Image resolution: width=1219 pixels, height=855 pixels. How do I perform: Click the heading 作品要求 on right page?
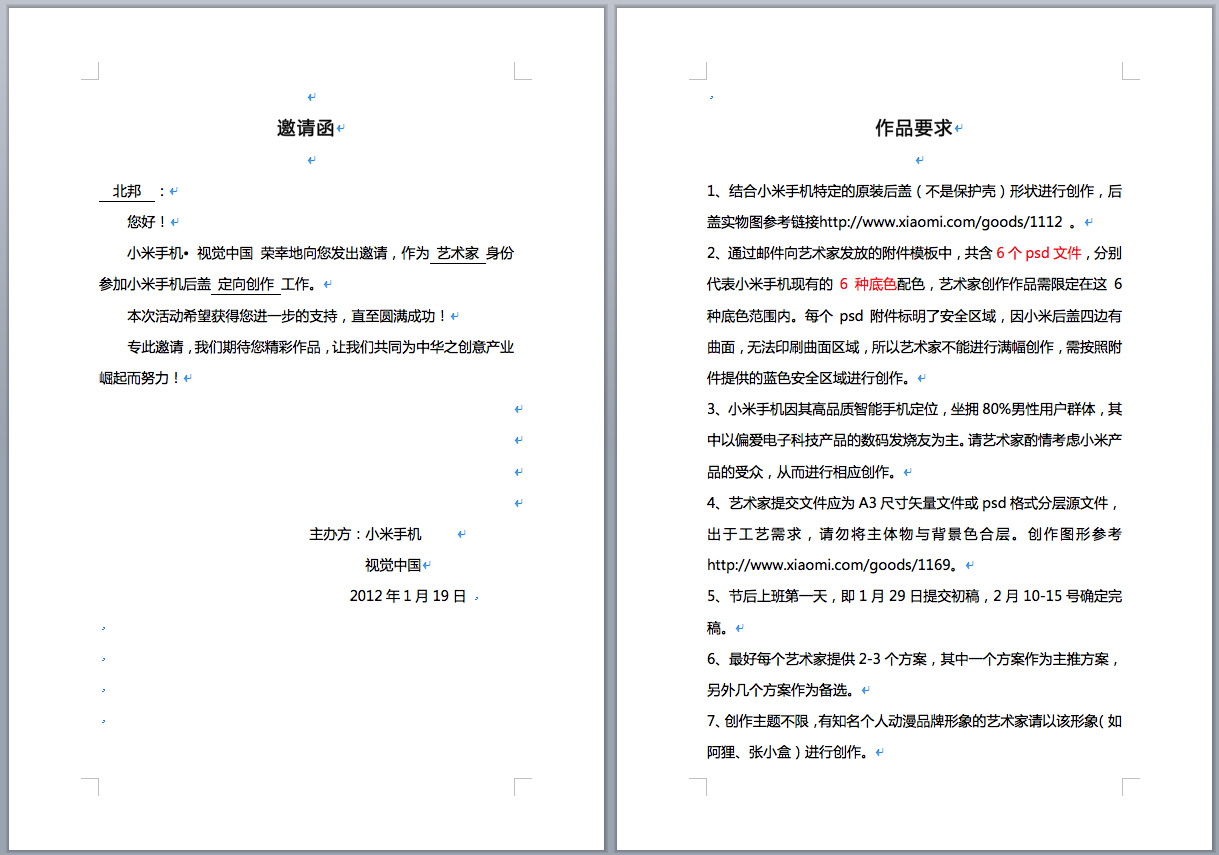tap(913, 128)
